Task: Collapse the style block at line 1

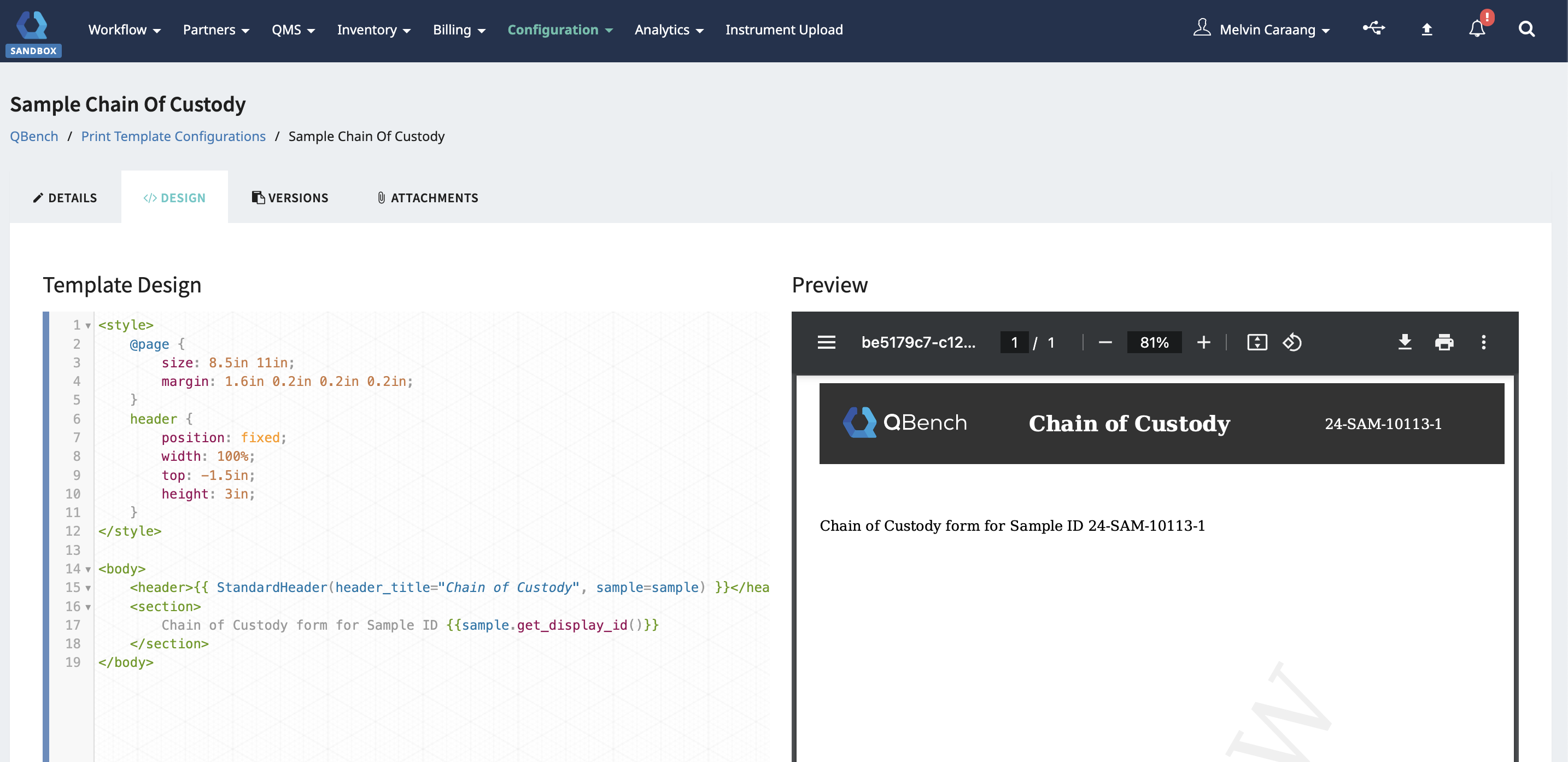Action: click(x=88, y=326)
